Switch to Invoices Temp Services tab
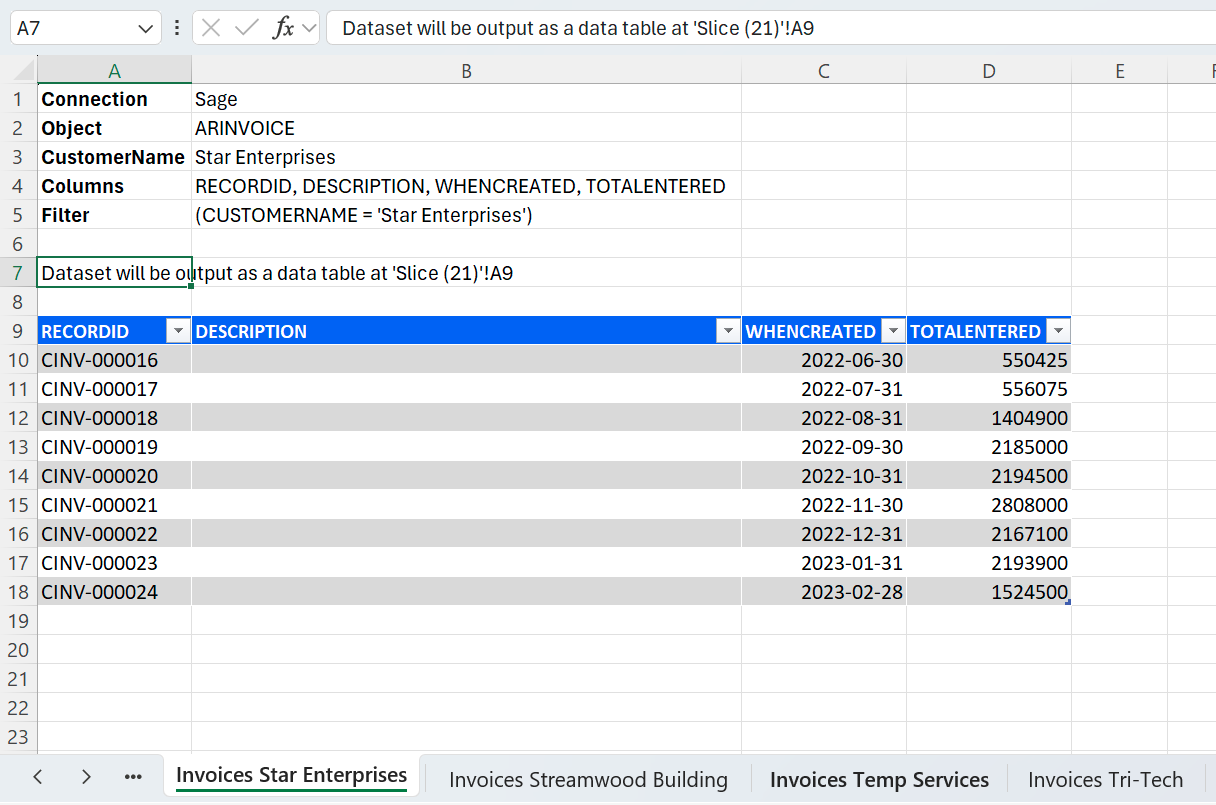The width and height of the screenshot is (1216, 805). click(879, 779)
